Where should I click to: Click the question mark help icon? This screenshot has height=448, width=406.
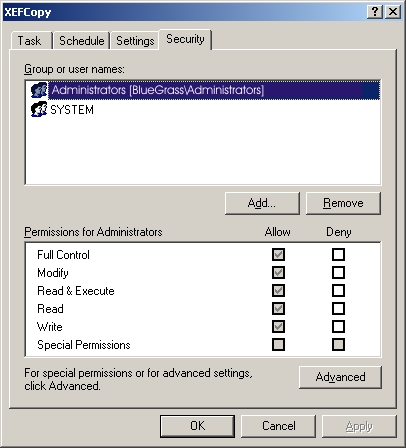point(375,12)
